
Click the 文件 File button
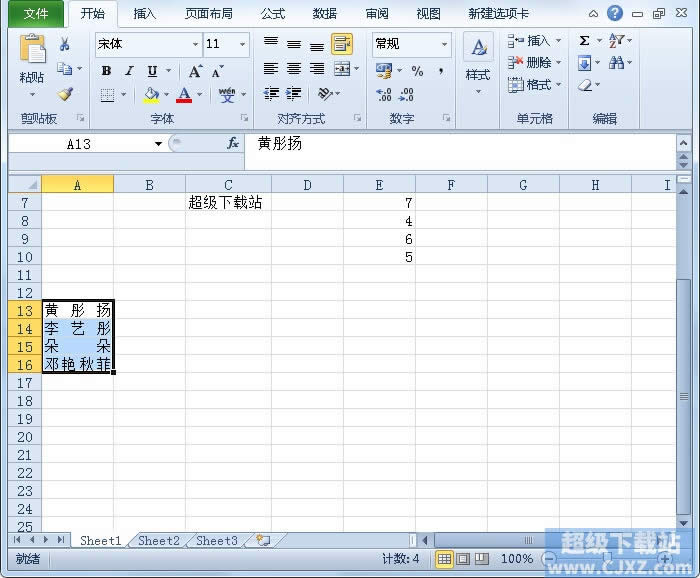(x=36, y=14)
